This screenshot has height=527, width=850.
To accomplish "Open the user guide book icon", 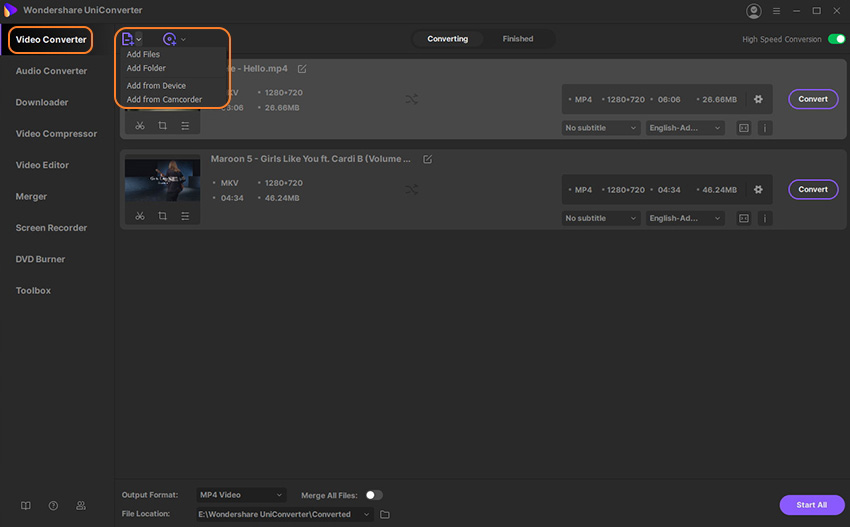I will coord(25,505).
